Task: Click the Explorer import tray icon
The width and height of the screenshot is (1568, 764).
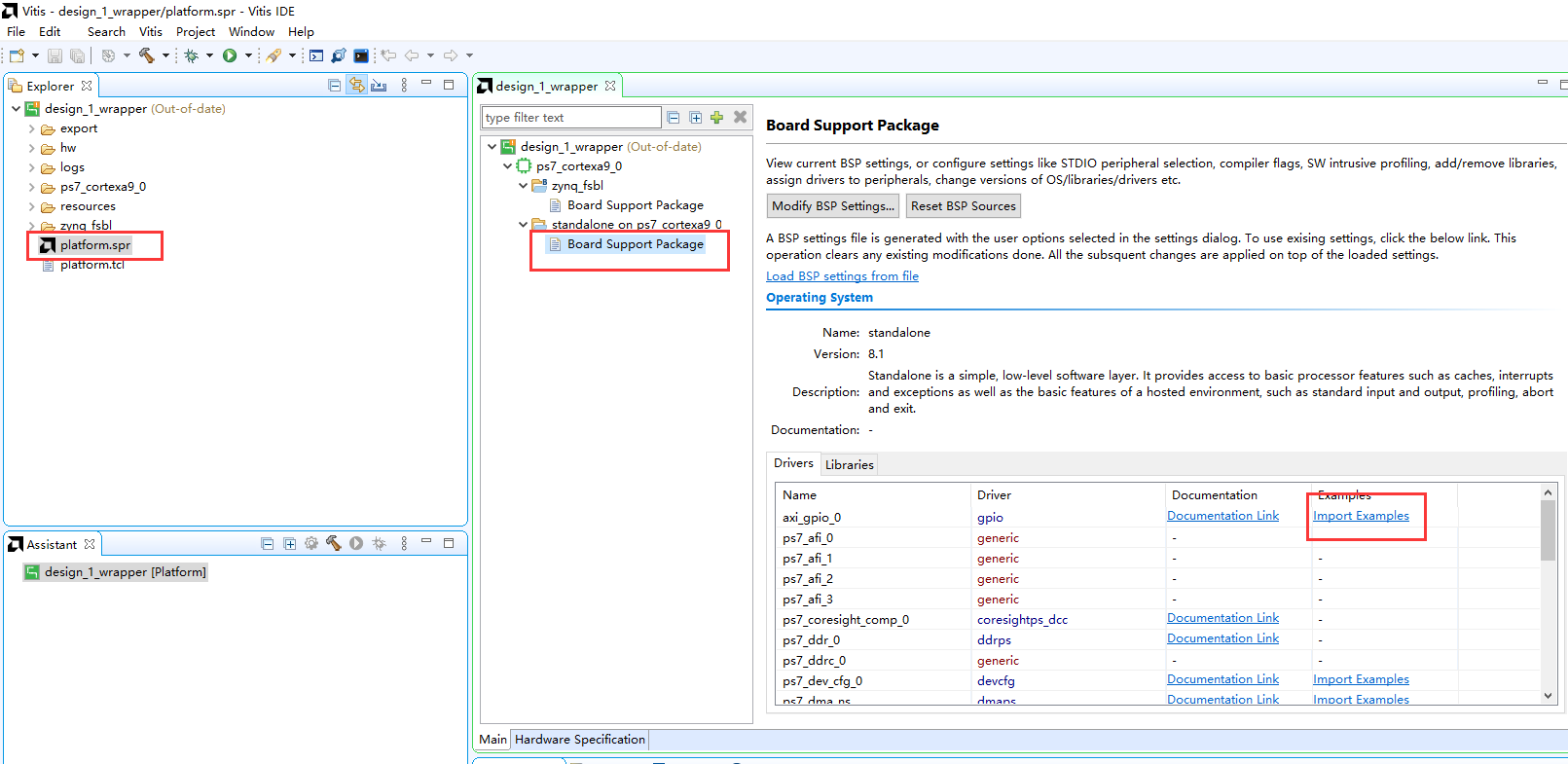Action: click(x=380, y=86)
